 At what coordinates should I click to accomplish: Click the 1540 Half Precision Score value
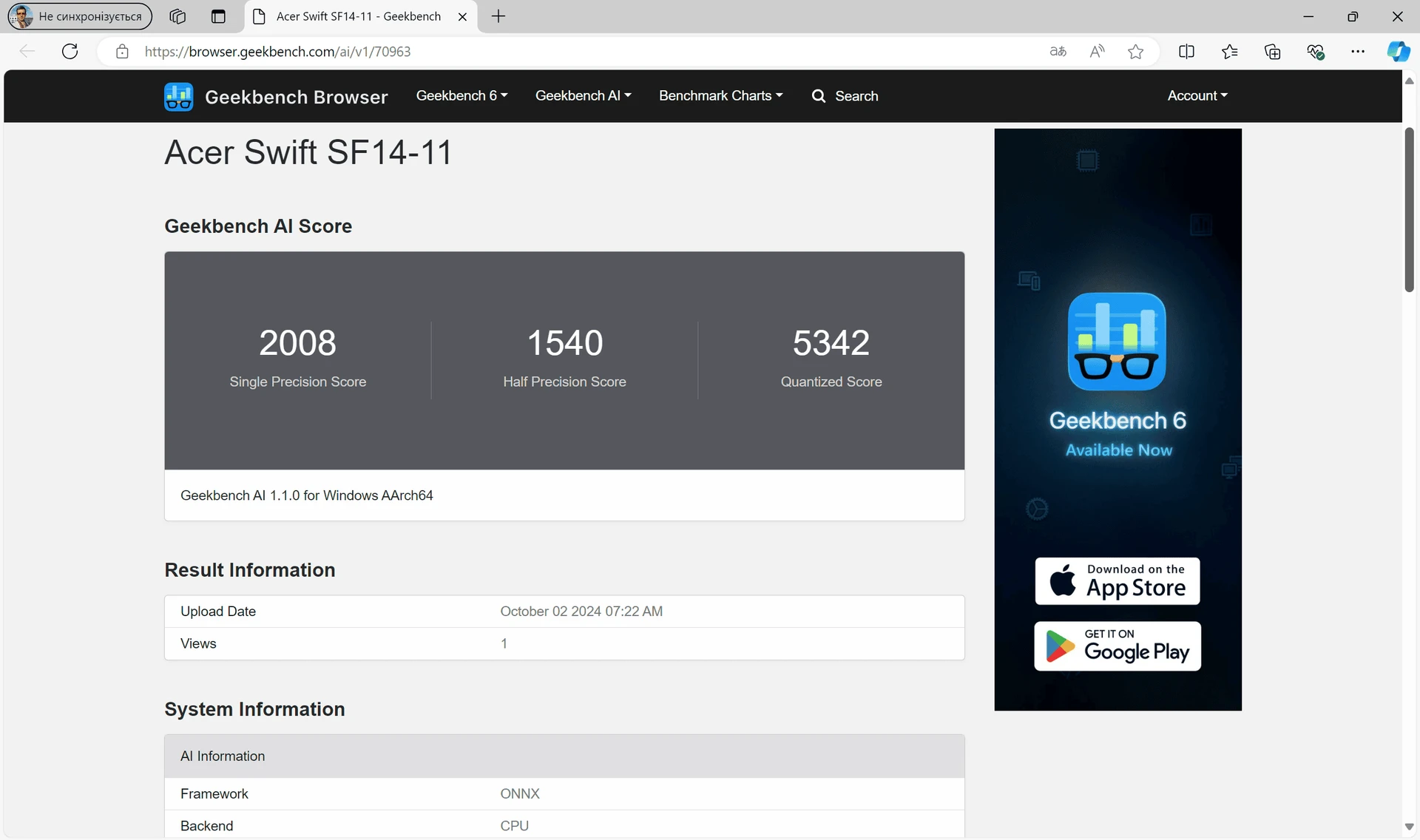[x=564, y=342]
